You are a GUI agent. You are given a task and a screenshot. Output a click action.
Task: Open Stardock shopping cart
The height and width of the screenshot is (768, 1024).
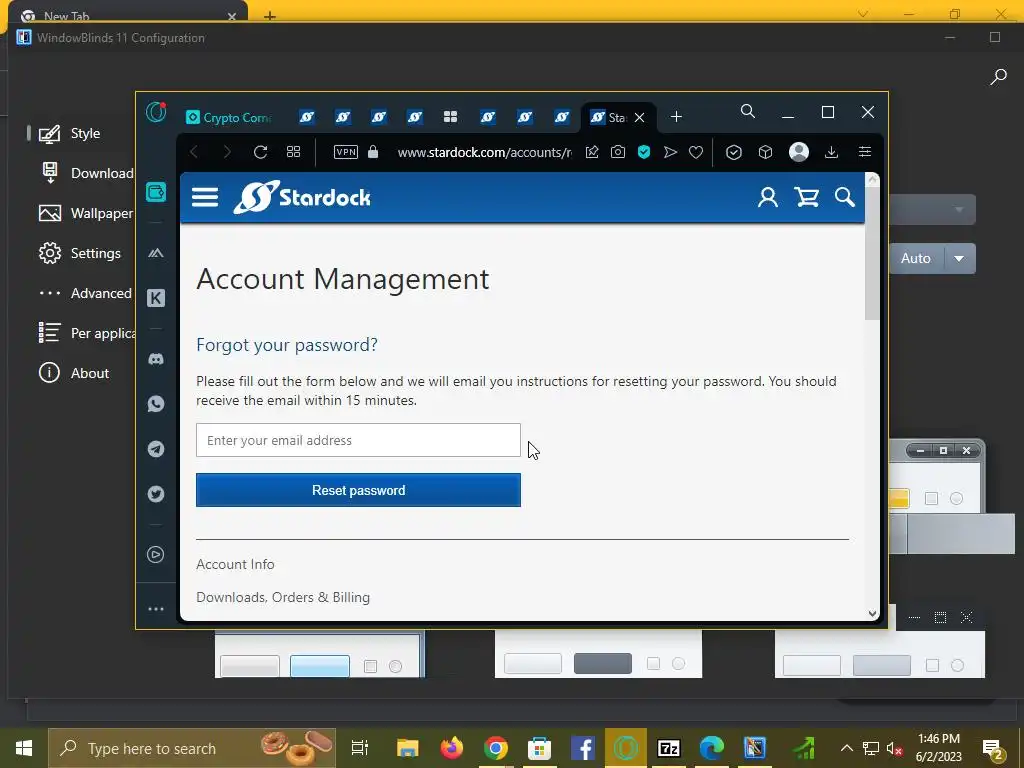click(x=807, y=197)
